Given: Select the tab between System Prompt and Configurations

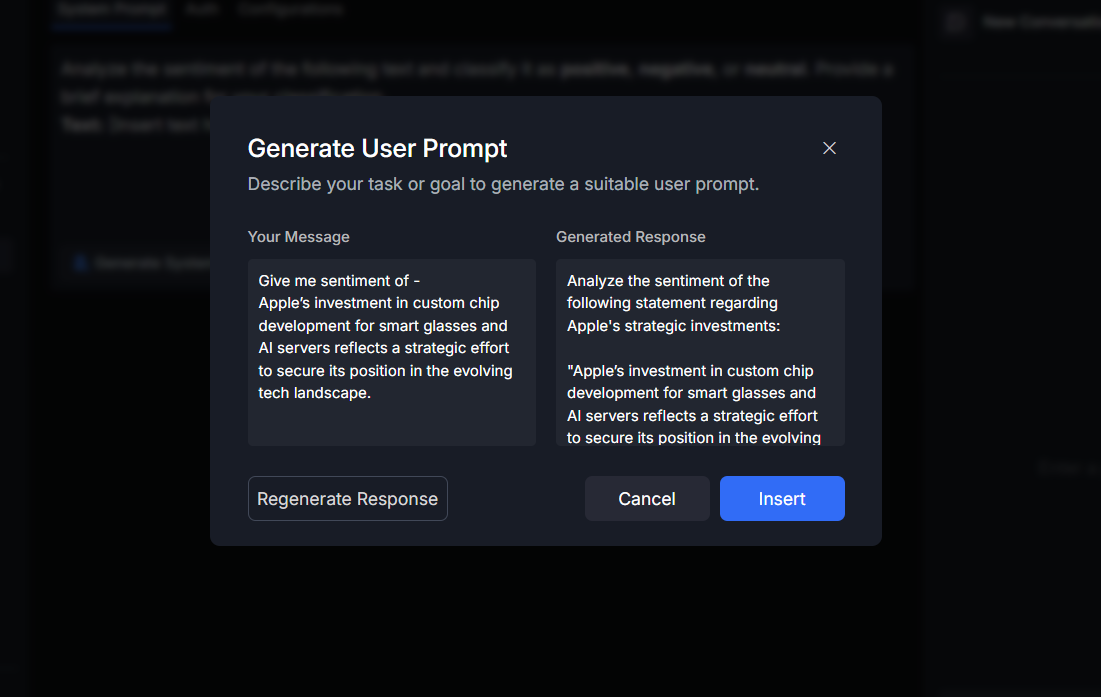Looking at the screenshot, I should point(203,9).
